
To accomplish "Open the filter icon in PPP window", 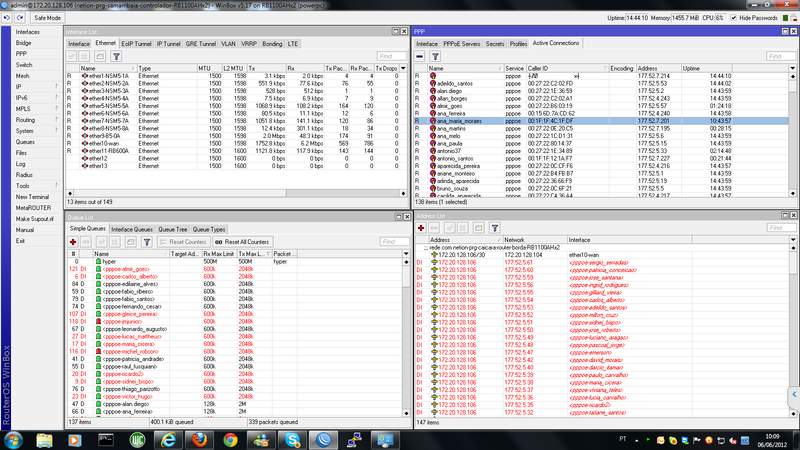I will (x=435, y=56).
